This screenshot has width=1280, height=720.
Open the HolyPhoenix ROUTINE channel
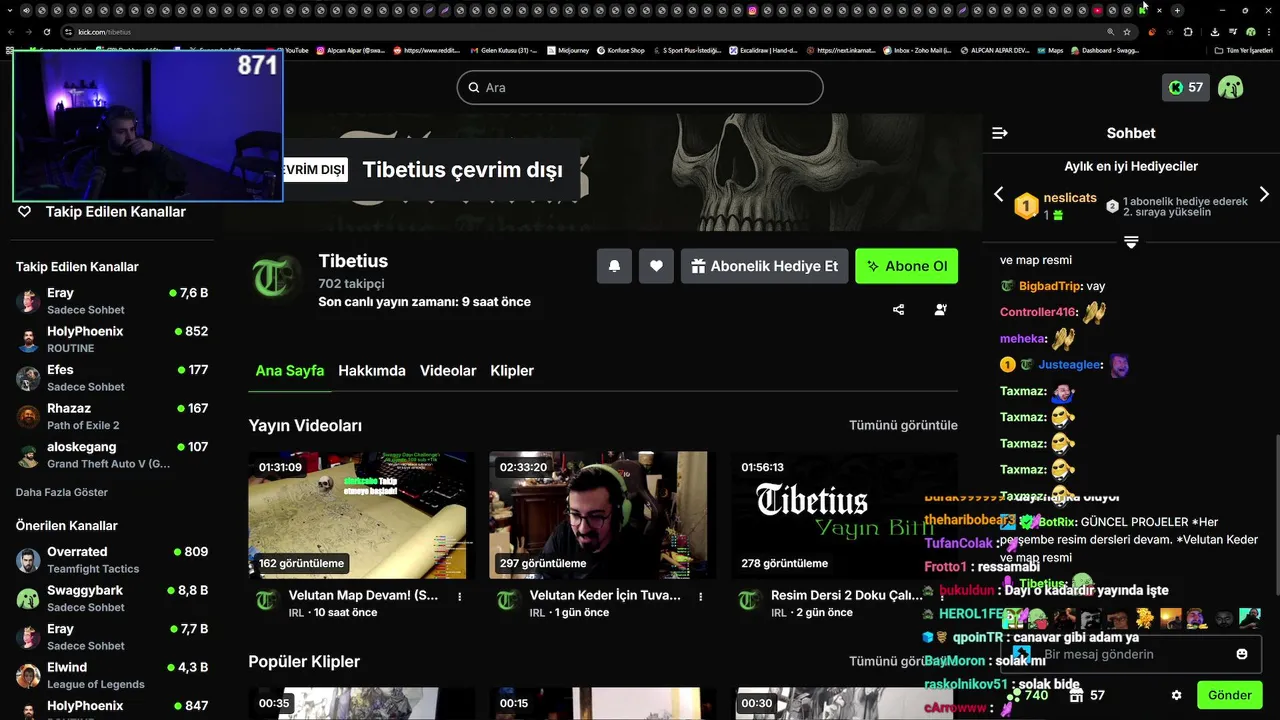pyautogui.click(x=112, y=339)
